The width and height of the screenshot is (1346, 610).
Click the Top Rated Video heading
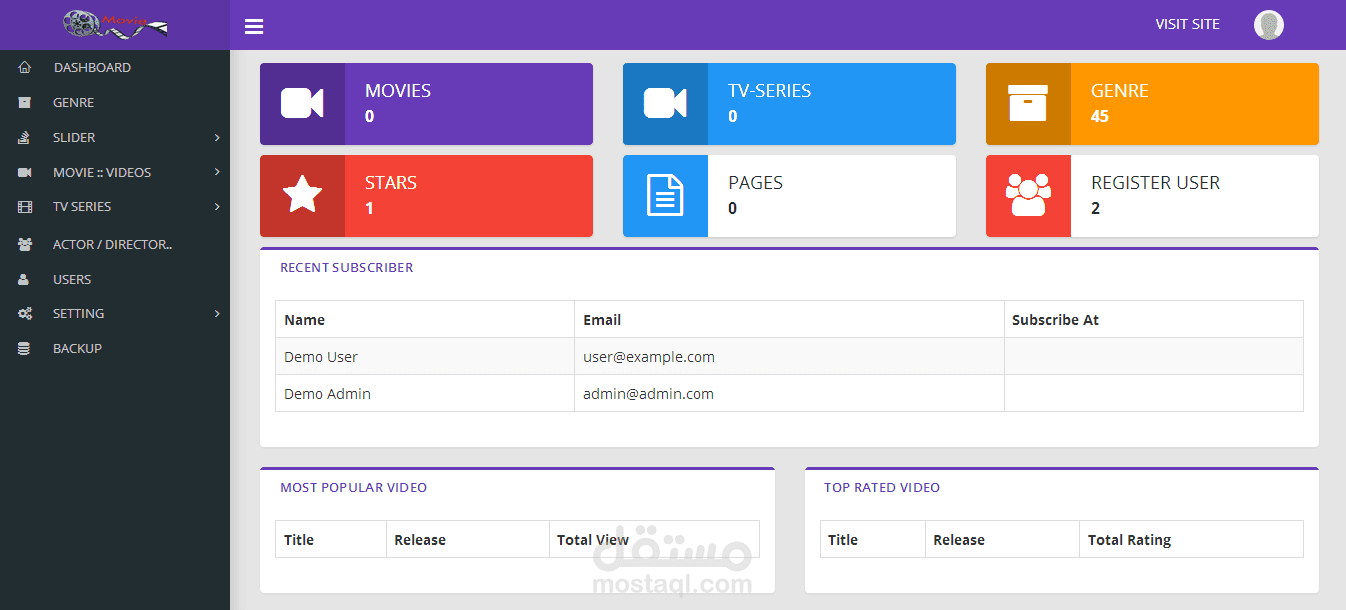[x=882, y=487]
